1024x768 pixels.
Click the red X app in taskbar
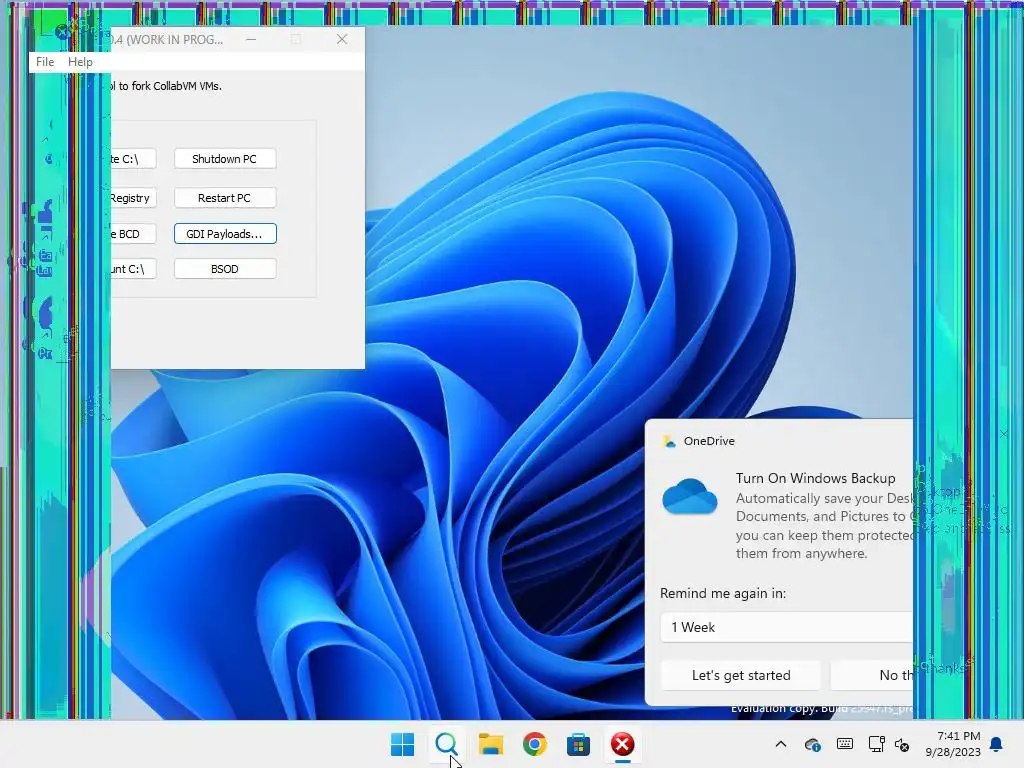pyautogui.click(x=622, y=744)
